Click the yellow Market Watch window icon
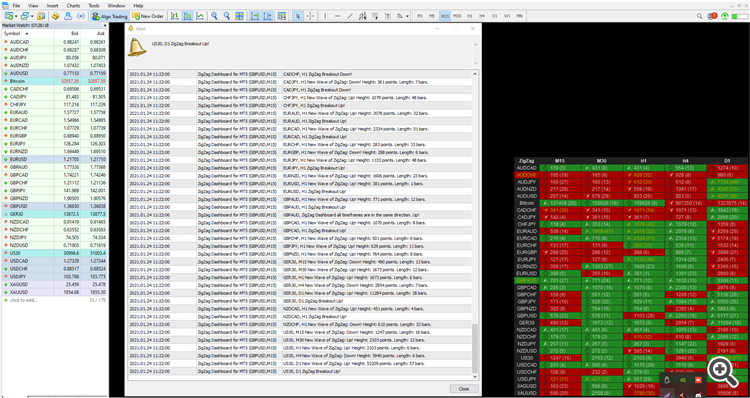 point(41,16)
